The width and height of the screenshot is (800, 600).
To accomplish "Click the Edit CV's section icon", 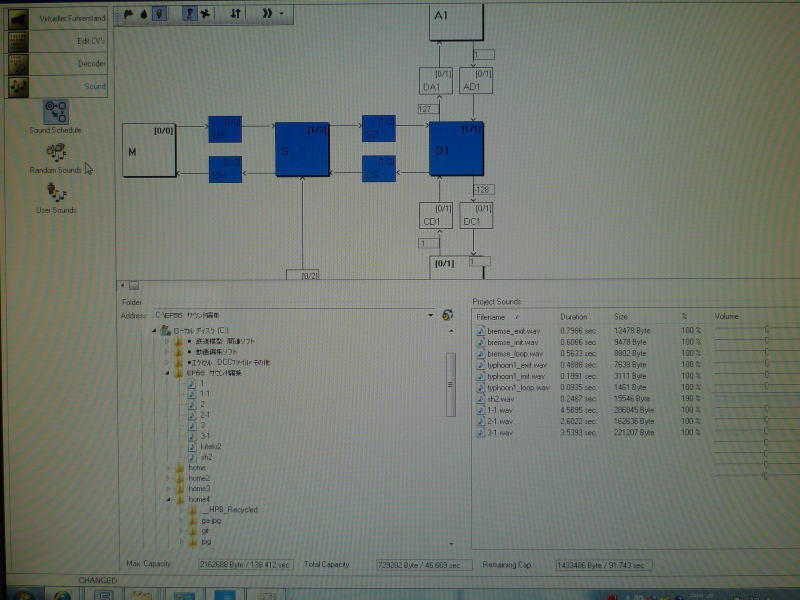I will [x=18, y=41].
